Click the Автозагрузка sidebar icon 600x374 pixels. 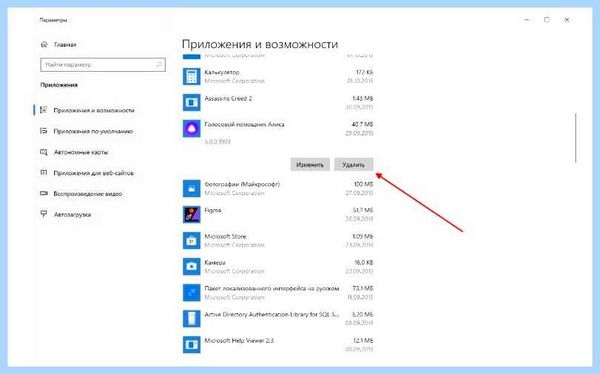pyautogui.click(x=44, y=214)
